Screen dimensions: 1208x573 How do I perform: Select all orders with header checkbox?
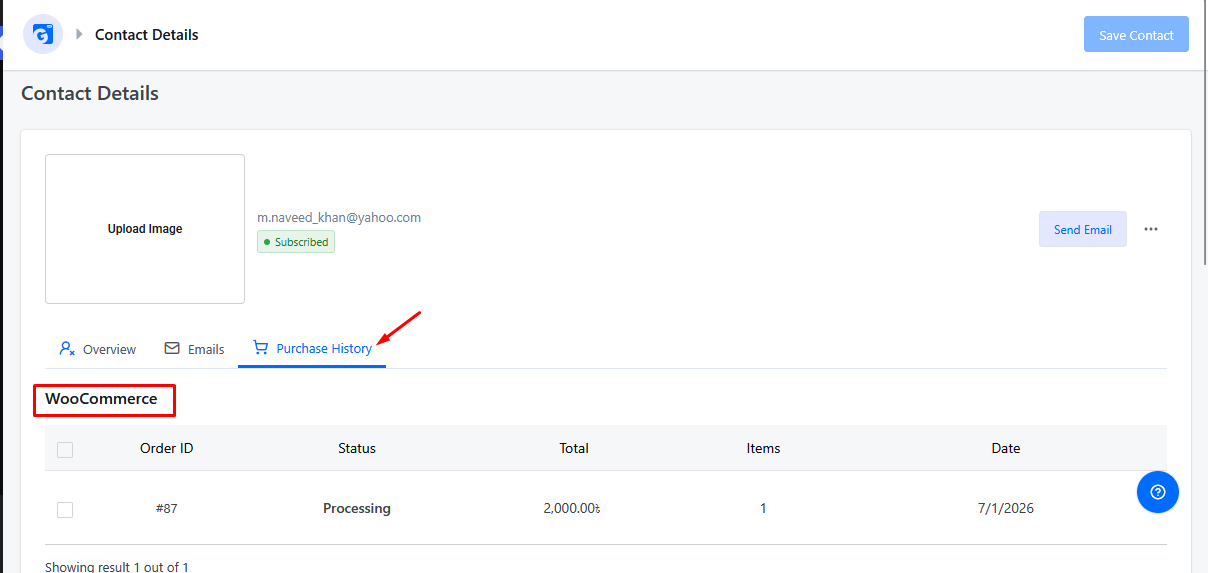point(65,450)
